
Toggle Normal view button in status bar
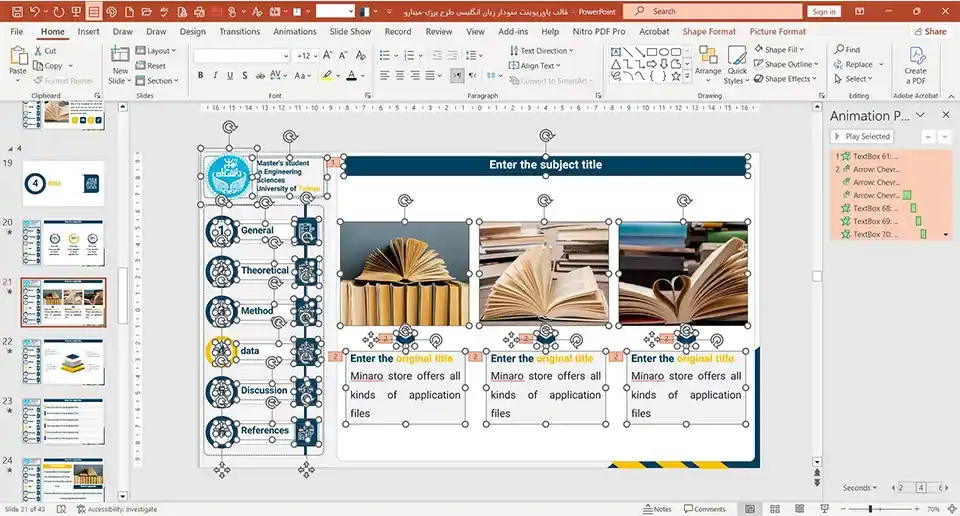click(750, 509)
